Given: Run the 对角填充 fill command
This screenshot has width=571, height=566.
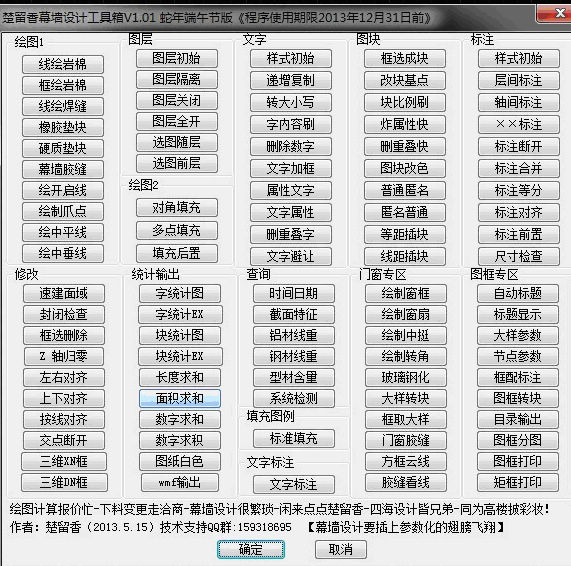Looking at the screenshot, I should pos(177,208).
